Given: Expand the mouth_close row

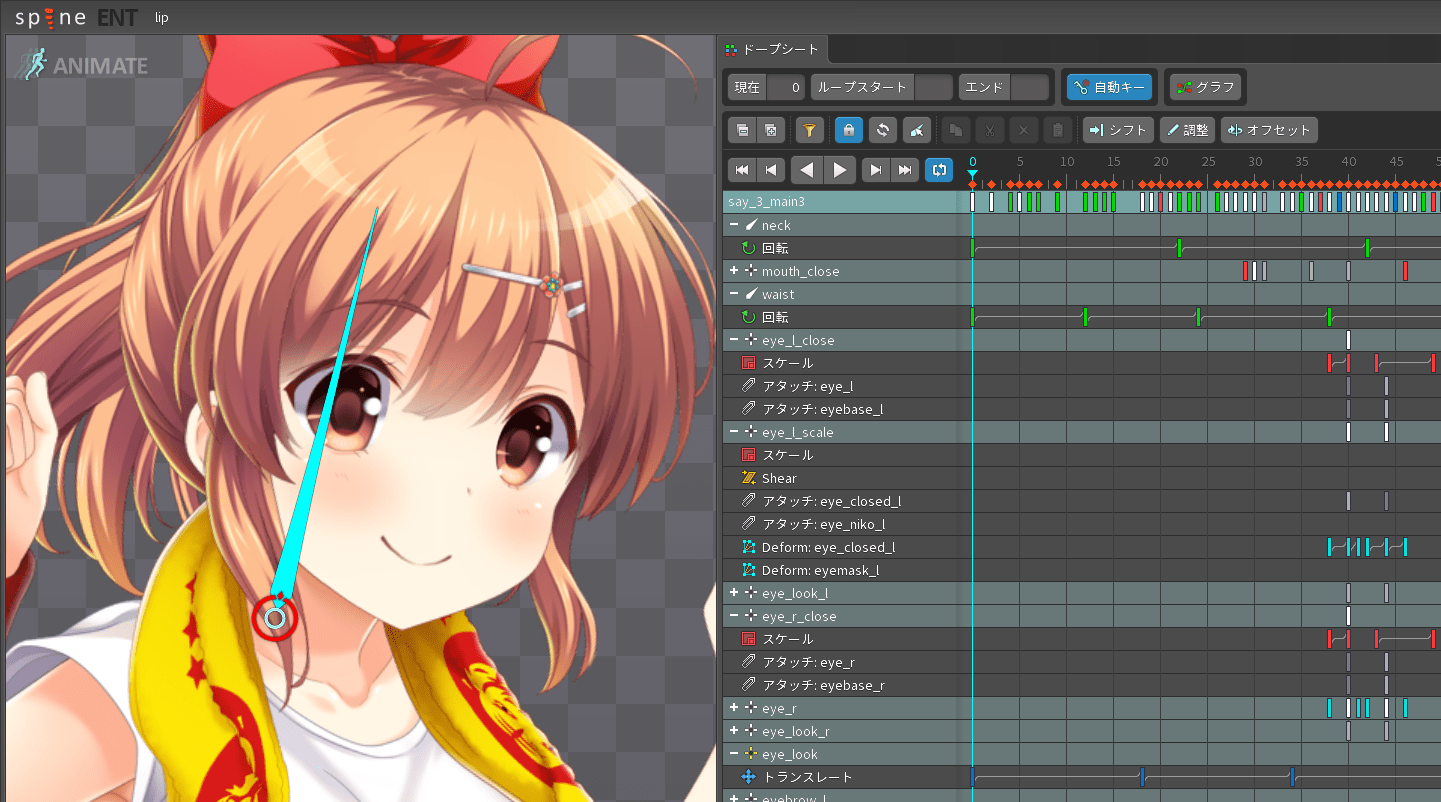Looking at the screenshot, I should tap(734, 271).
